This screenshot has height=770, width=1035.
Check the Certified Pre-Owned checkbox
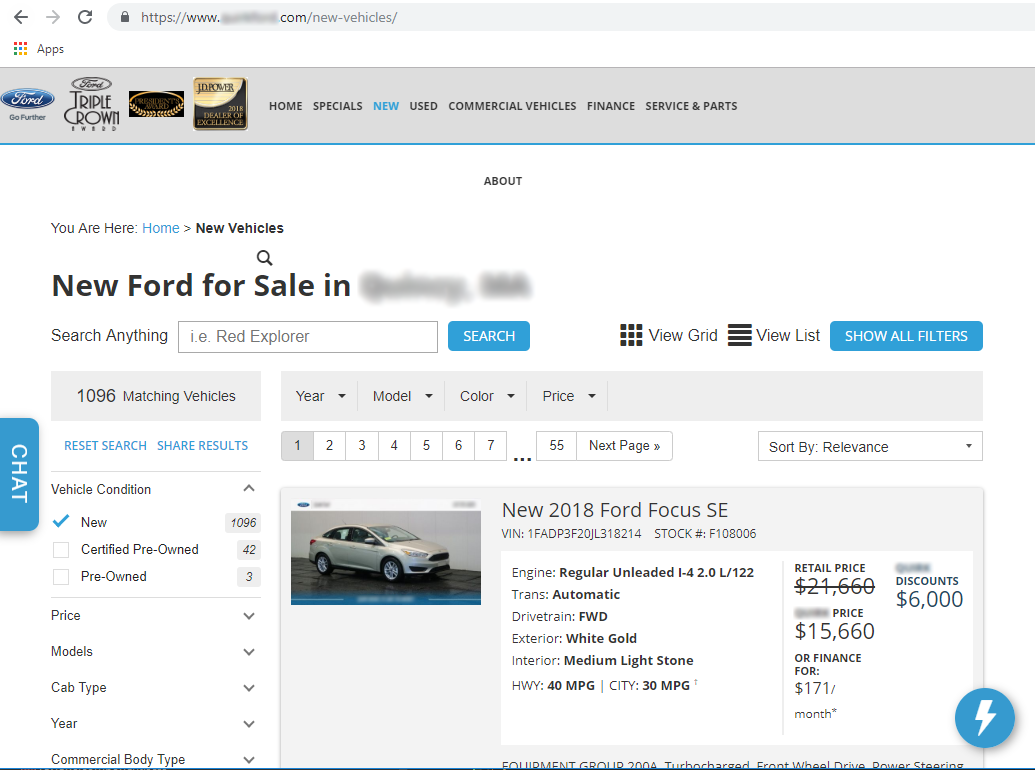tap(61, 550)
